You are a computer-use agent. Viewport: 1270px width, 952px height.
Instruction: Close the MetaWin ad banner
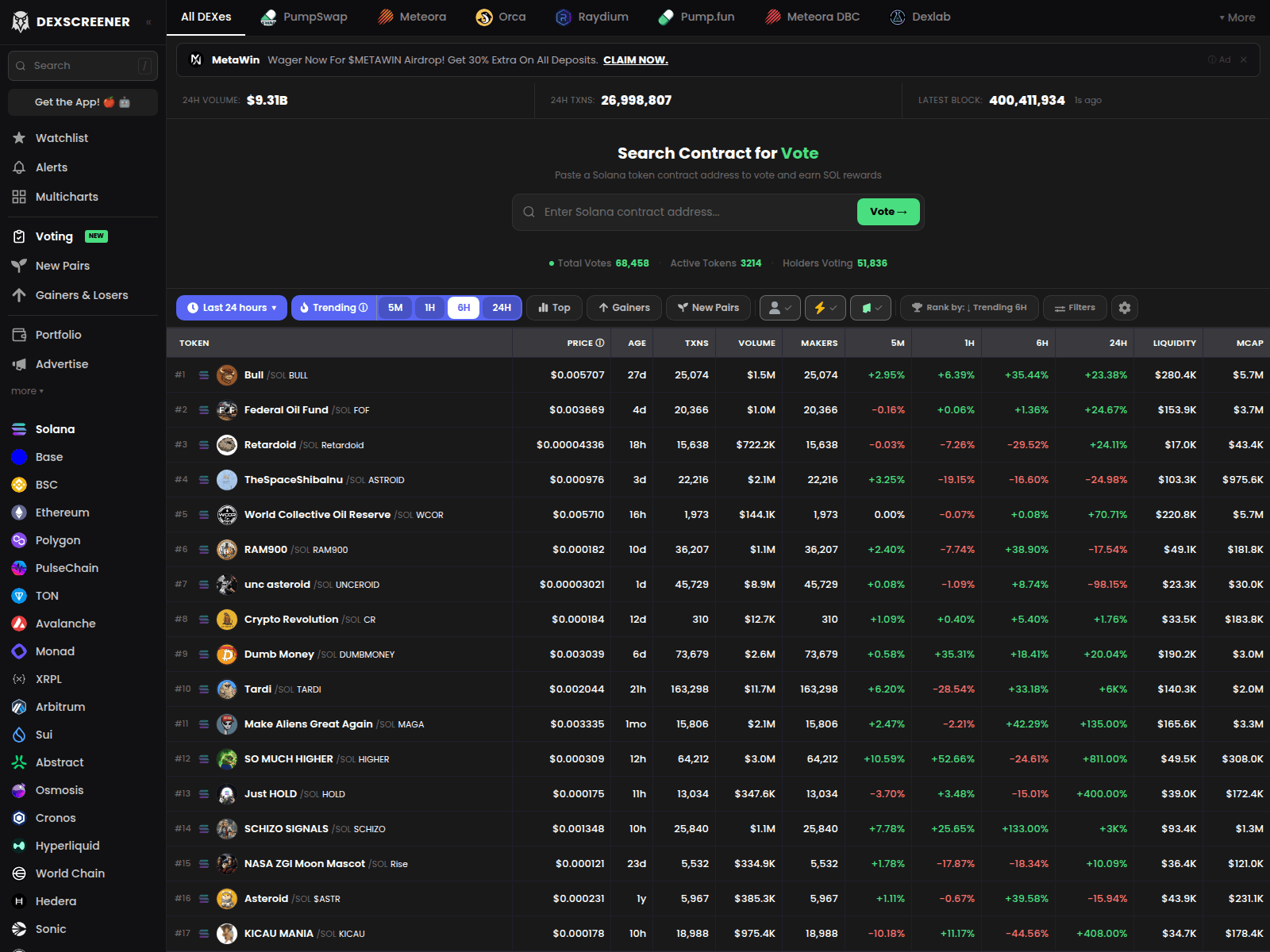1243,60
